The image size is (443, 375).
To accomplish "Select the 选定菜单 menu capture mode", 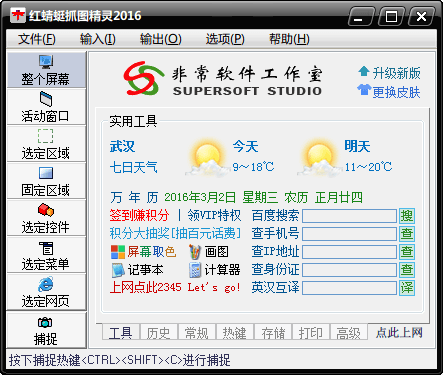I will tap(46, 255).
